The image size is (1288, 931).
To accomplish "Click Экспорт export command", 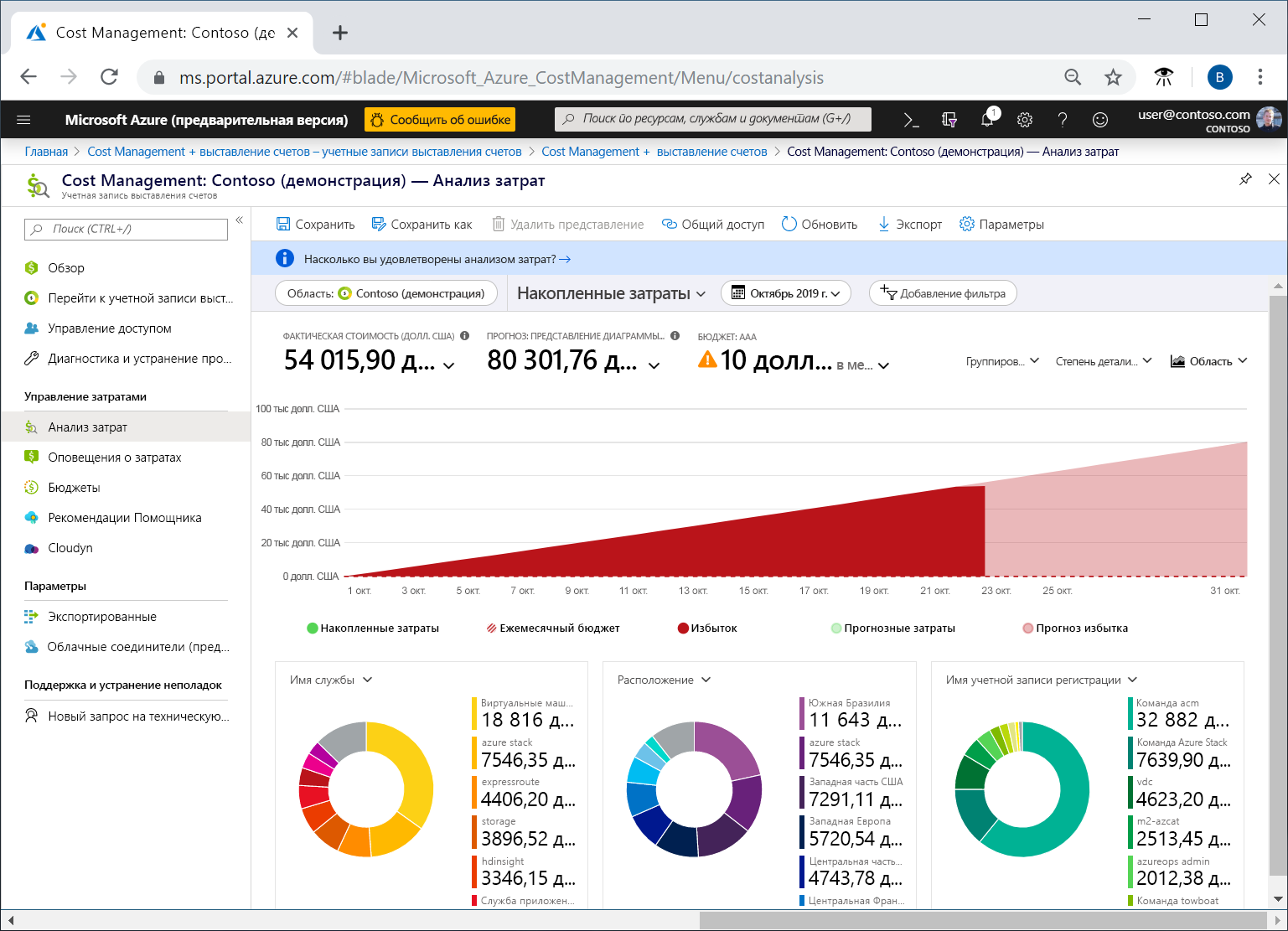I will click(910, 225).
